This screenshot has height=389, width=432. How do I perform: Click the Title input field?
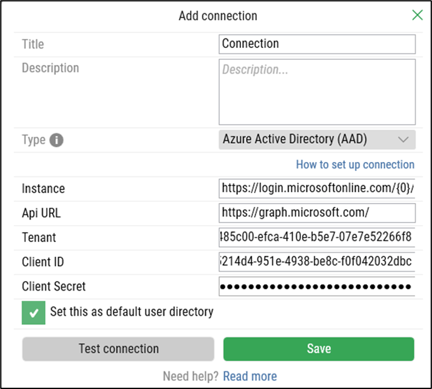point(317,44)
